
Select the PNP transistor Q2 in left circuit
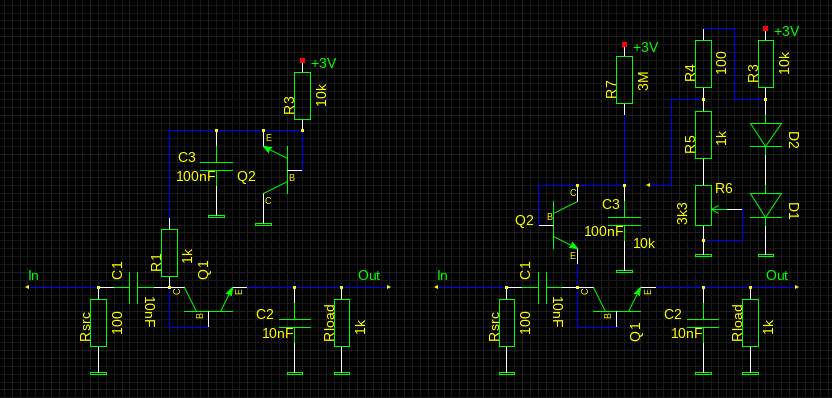pyautogui.click(x=280, y=170)
